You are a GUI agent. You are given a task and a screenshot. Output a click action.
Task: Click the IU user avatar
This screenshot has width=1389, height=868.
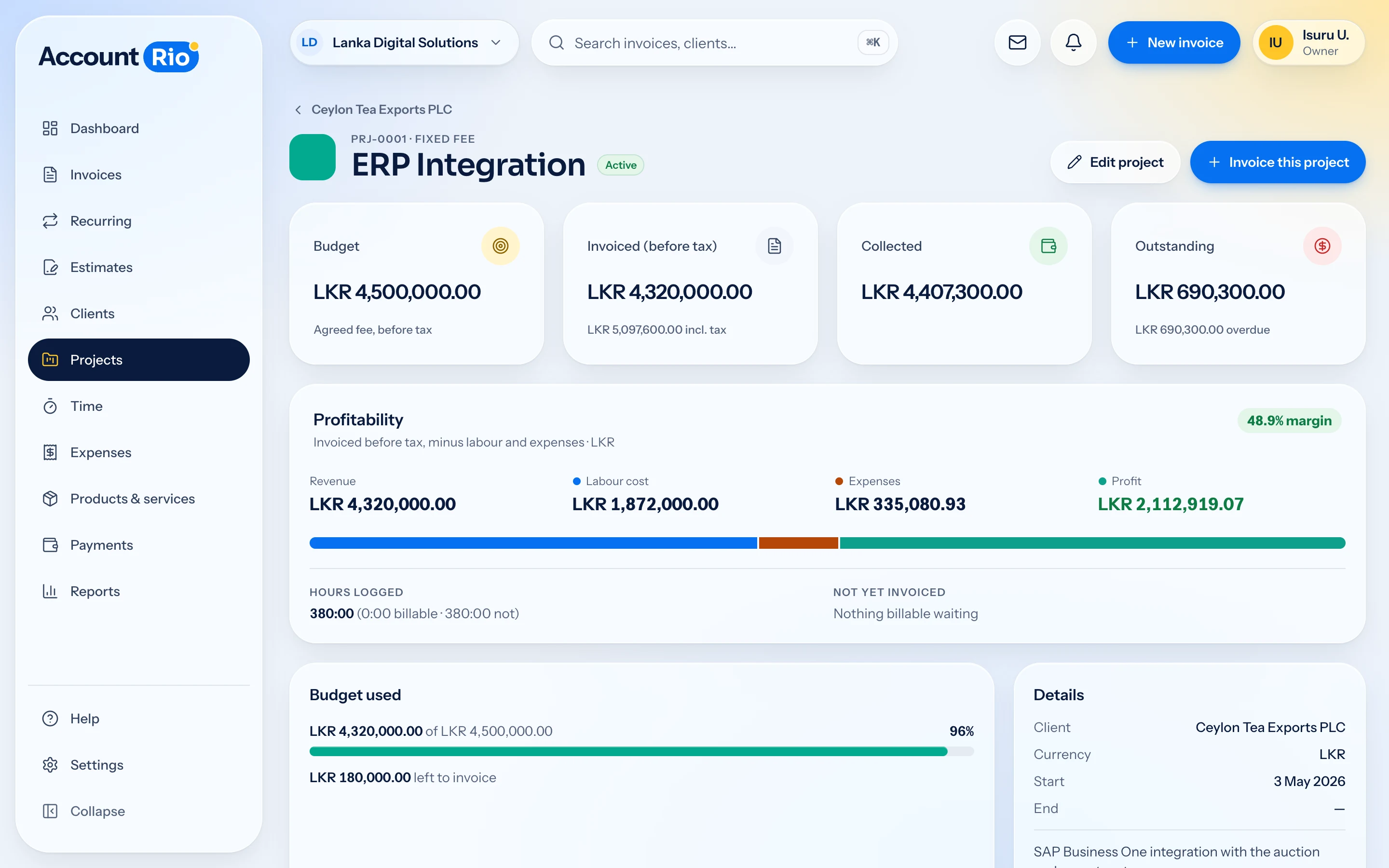pyautogui.click(x=1275, y=42)
